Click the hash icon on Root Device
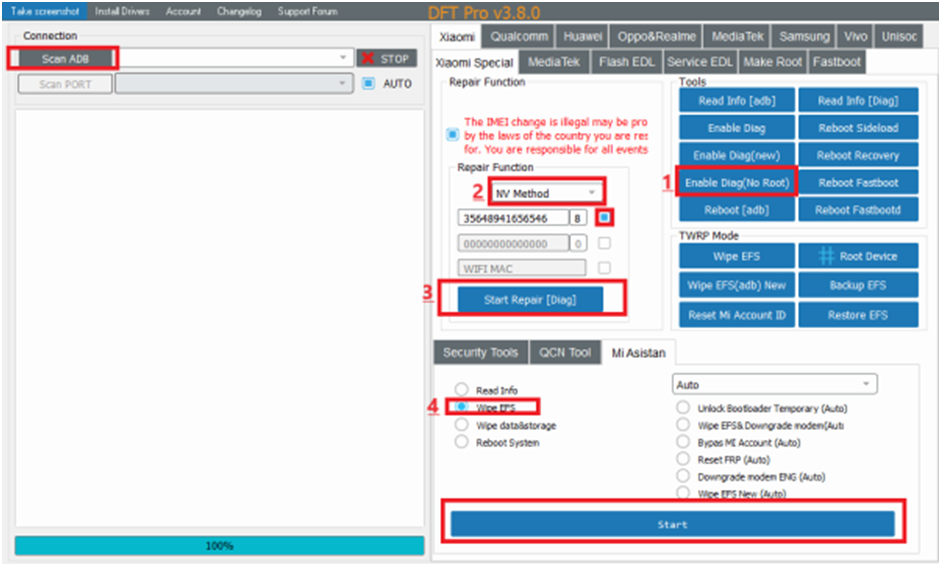This screenshot has width=941, height=566. 826,256
